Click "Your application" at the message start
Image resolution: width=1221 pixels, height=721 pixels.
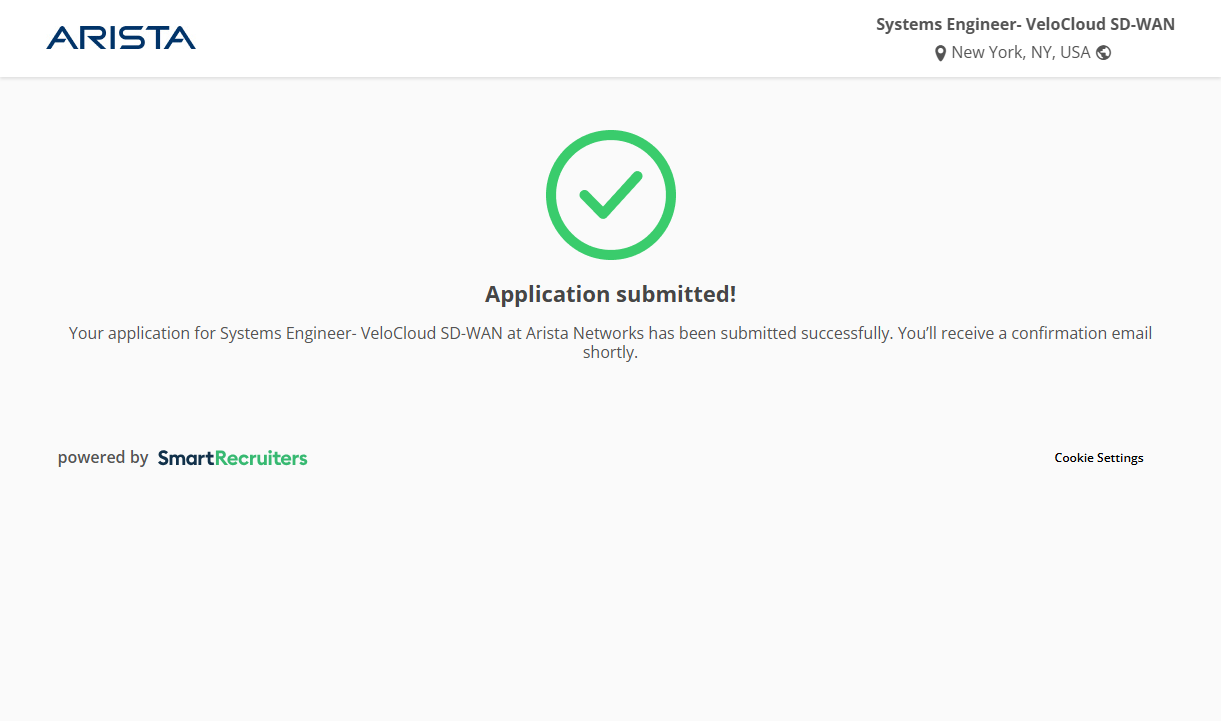pyautogui.click(x=124, y=333)
